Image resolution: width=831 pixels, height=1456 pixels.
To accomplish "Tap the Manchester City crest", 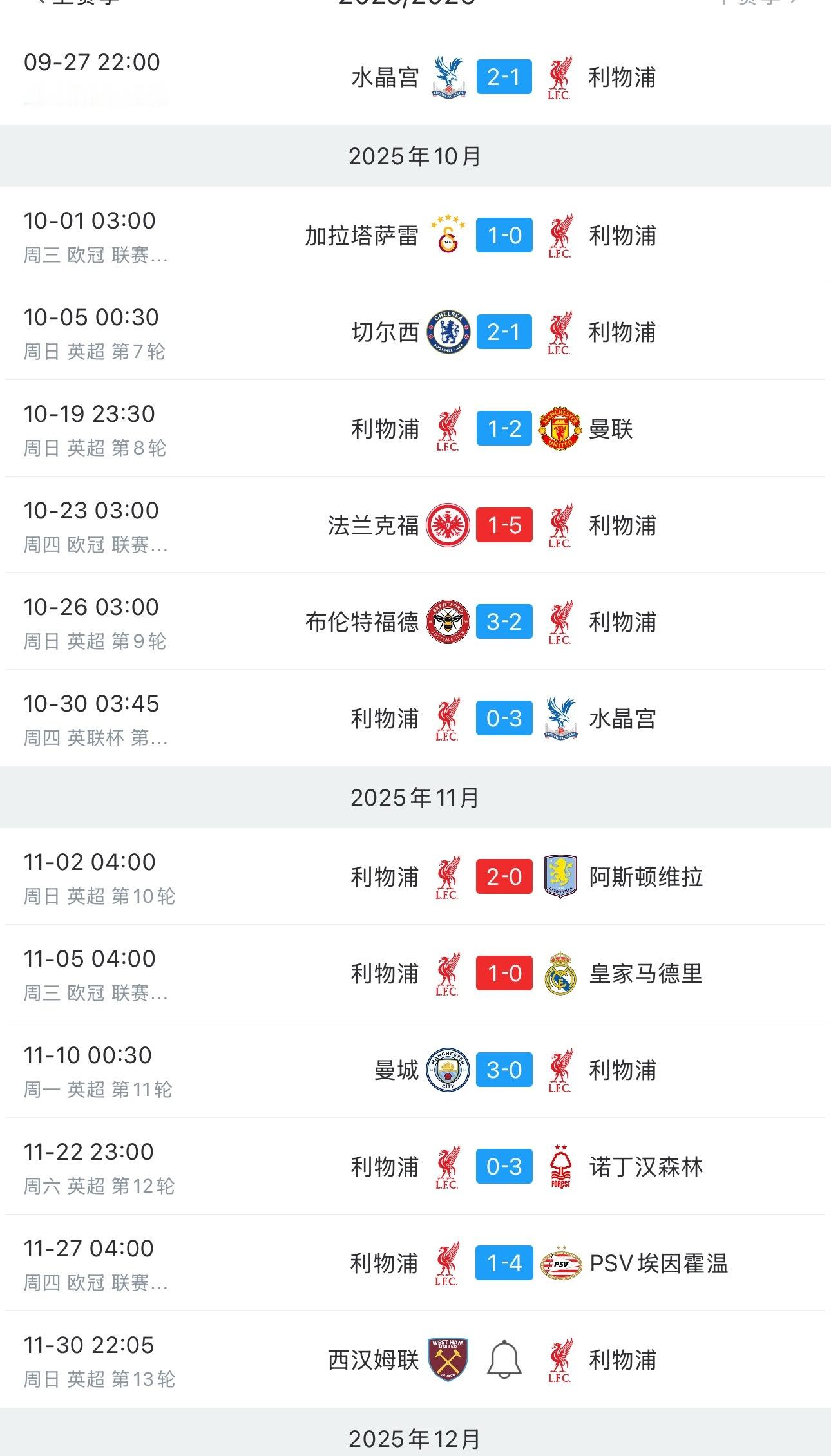I will coord(448,1070).
